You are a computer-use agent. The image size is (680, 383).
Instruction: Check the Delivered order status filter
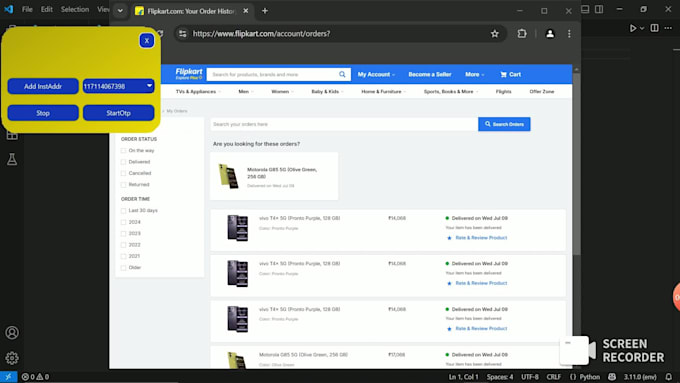(x=123, y=162)
